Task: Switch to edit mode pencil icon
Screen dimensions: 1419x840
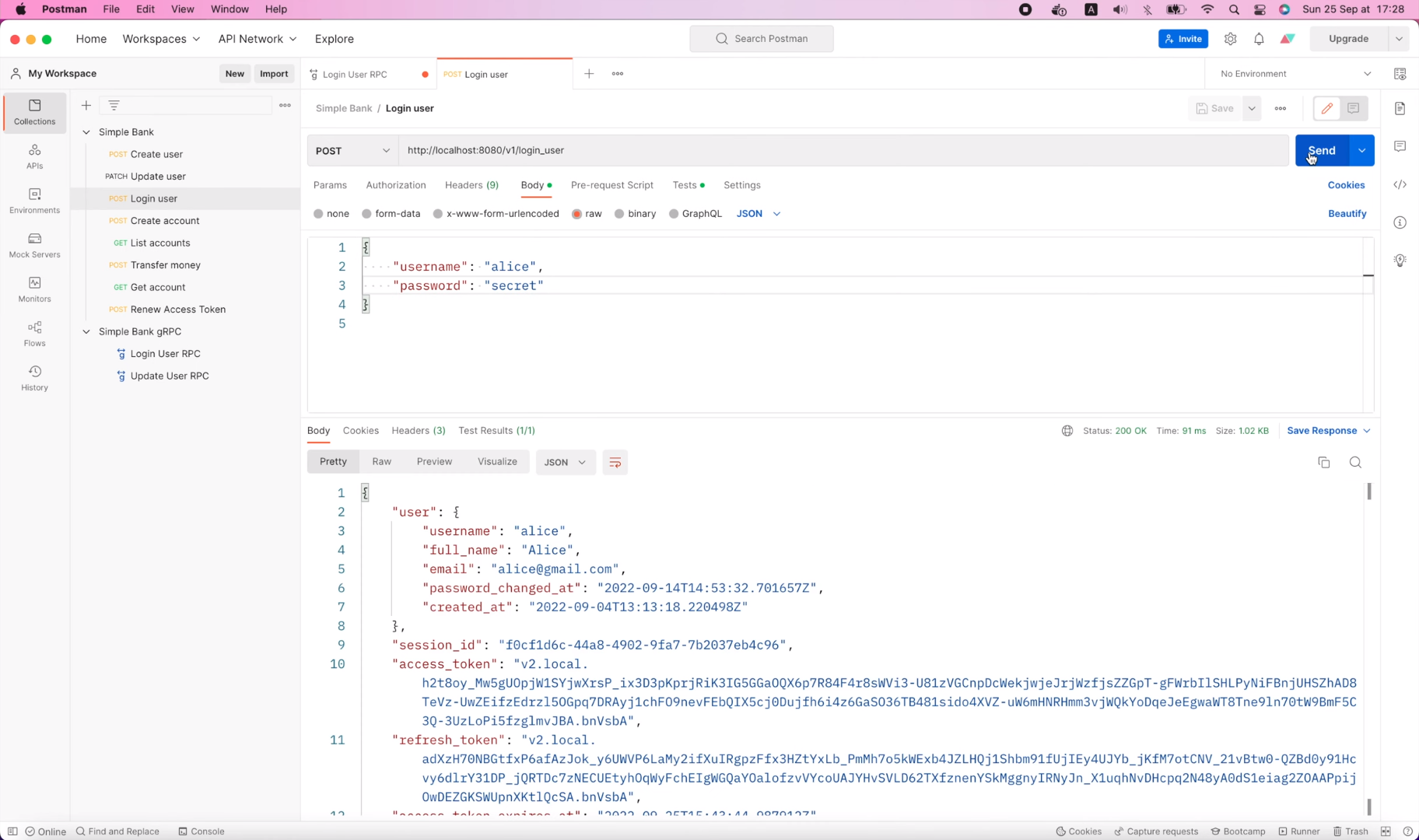Action: tap(1327, 108)
